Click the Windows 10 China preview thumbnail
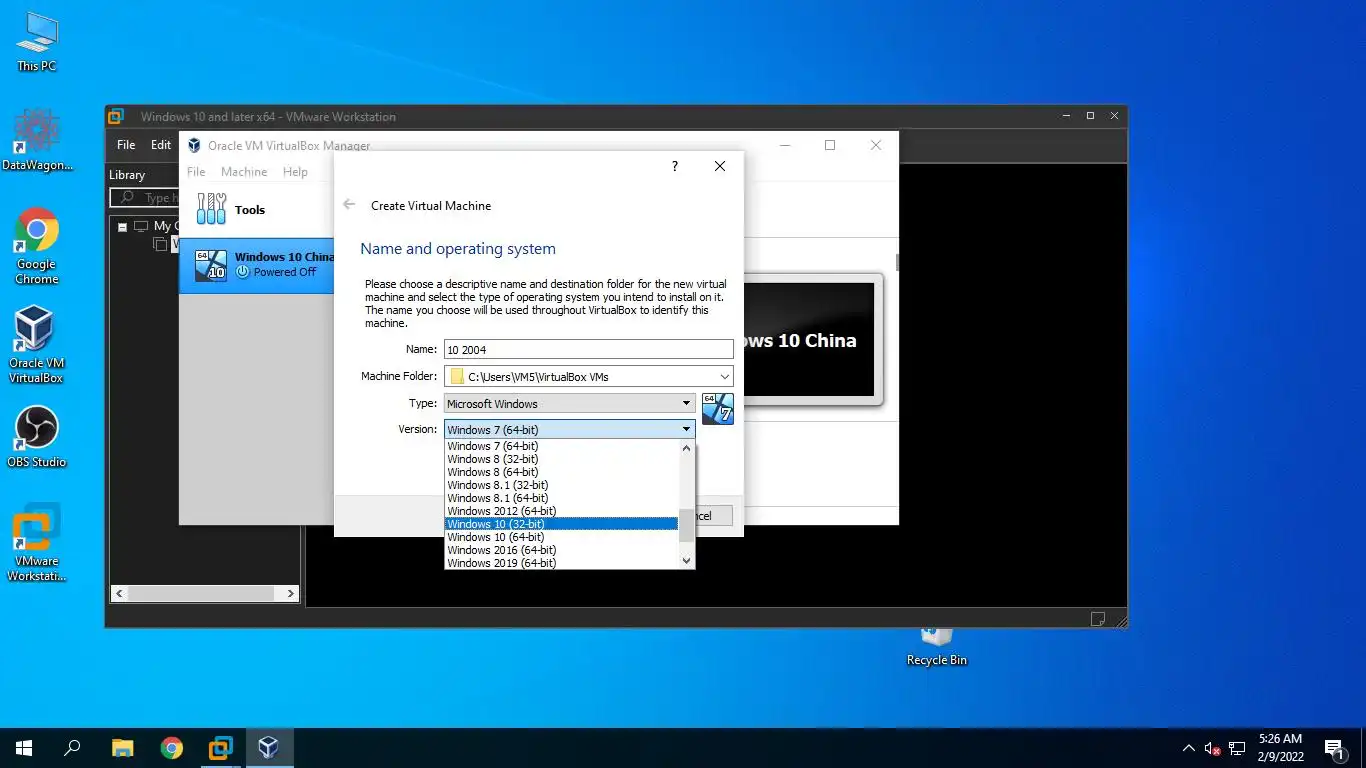 pyautogui.click(x=810, y=339)
